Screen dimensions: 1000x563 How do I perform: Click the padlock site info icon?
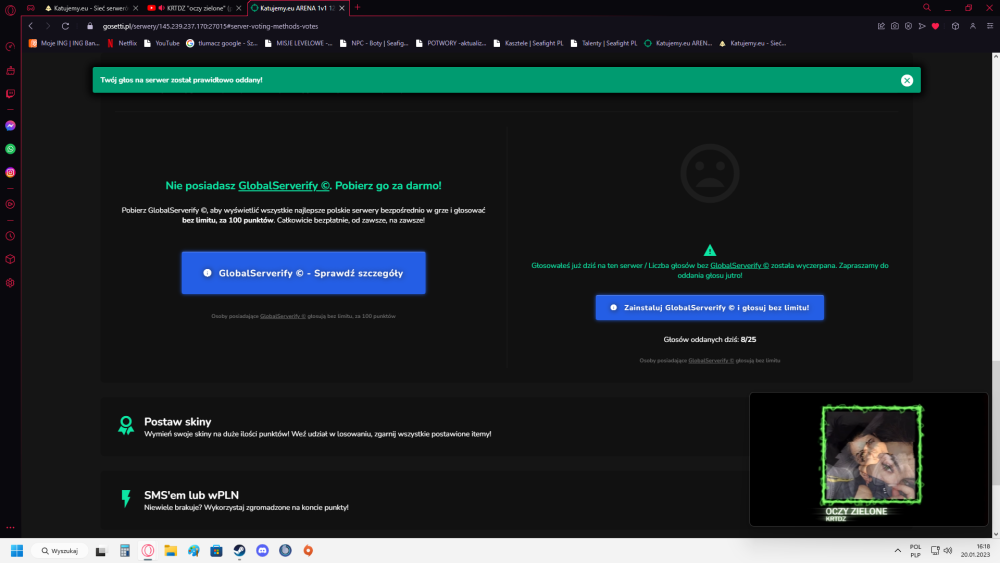tap(90, 26)
